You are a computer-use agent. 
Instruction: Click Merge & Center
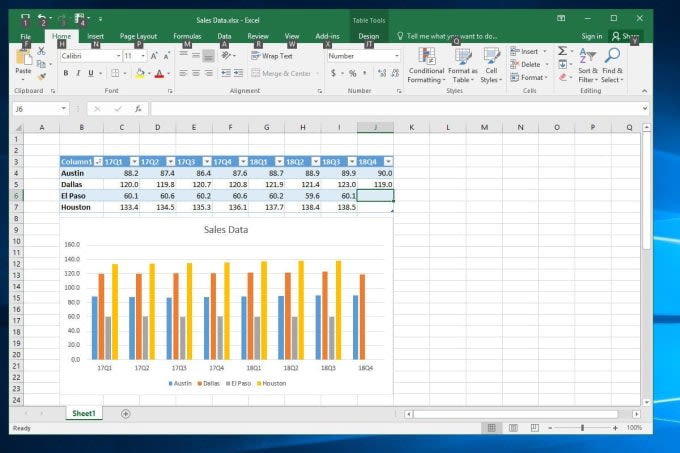pos(281,73)
